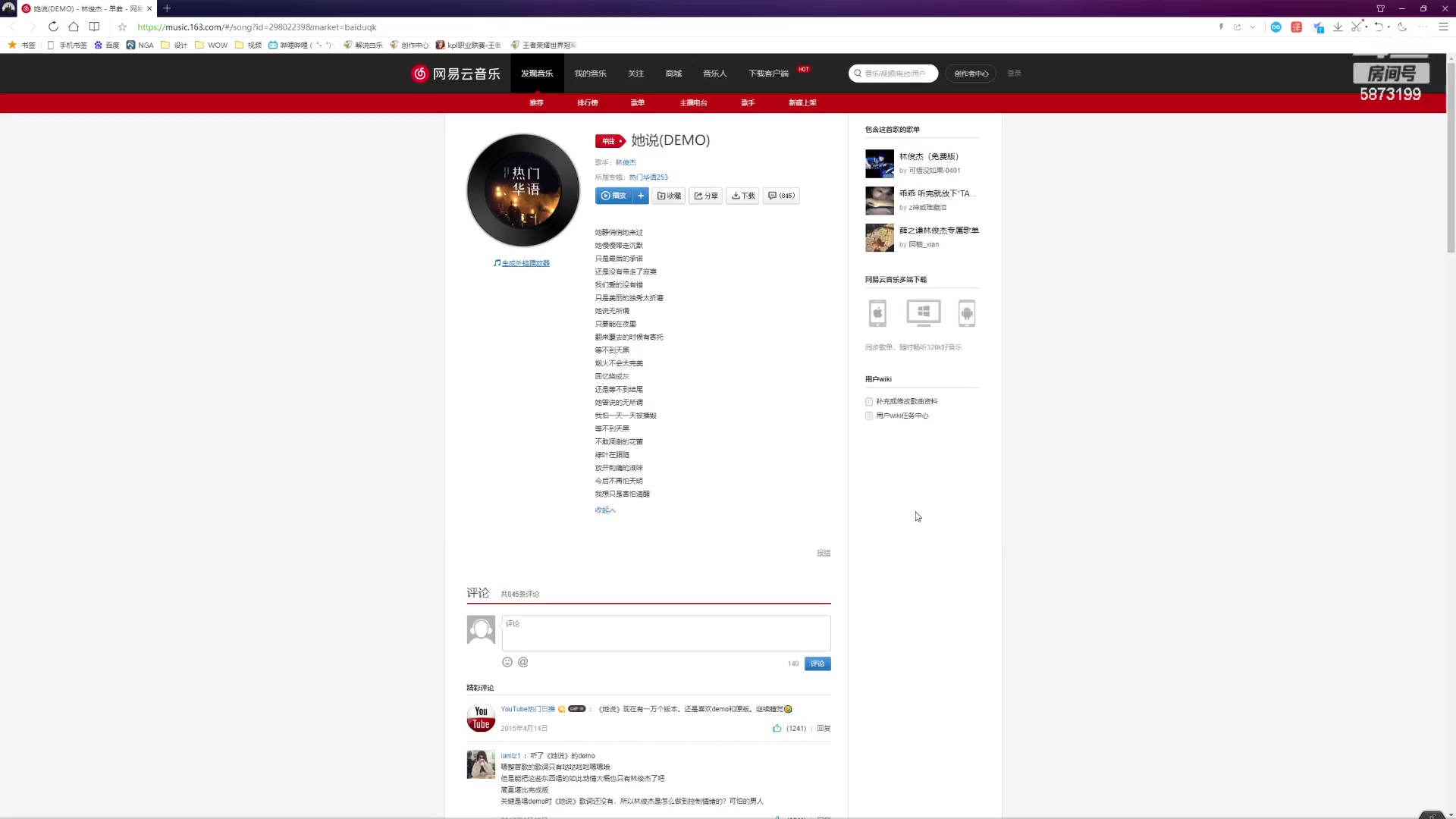Click the play button for the song
The width and height of the screenshot is (1456, 819).
613,196
